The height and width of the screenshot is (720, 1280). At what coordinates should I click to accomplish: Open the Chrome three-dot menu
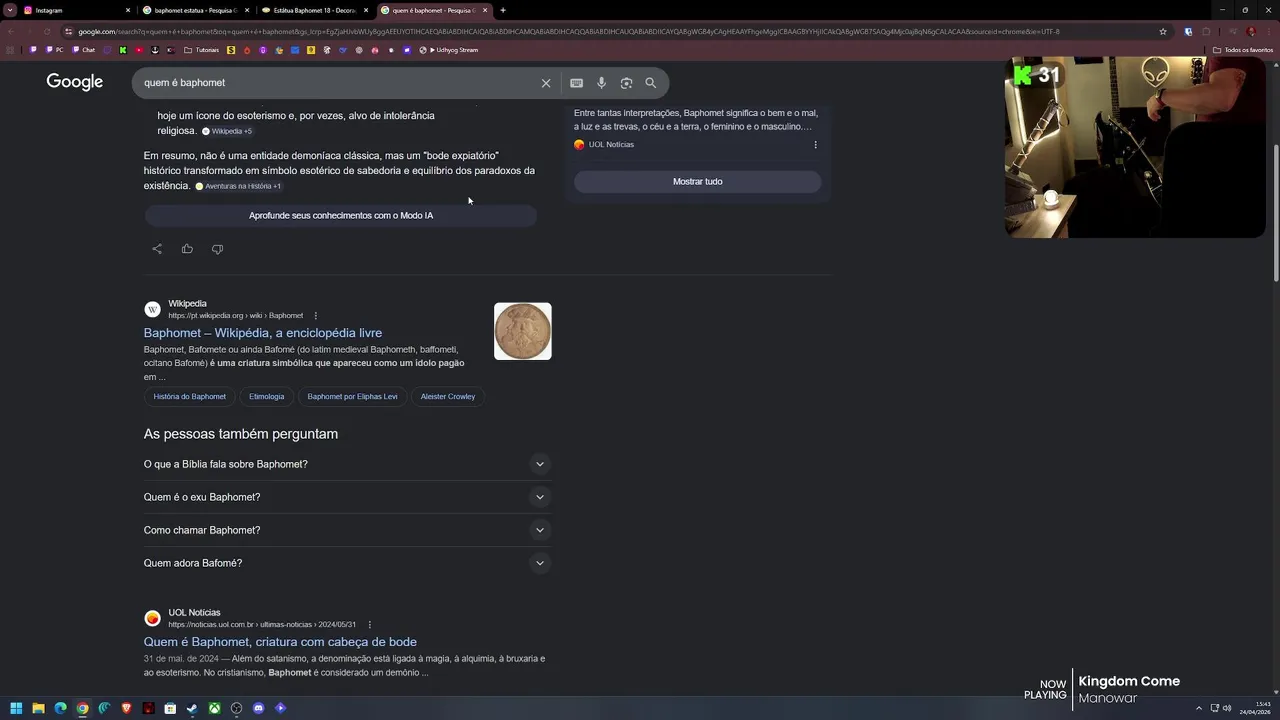point(1268,32)
